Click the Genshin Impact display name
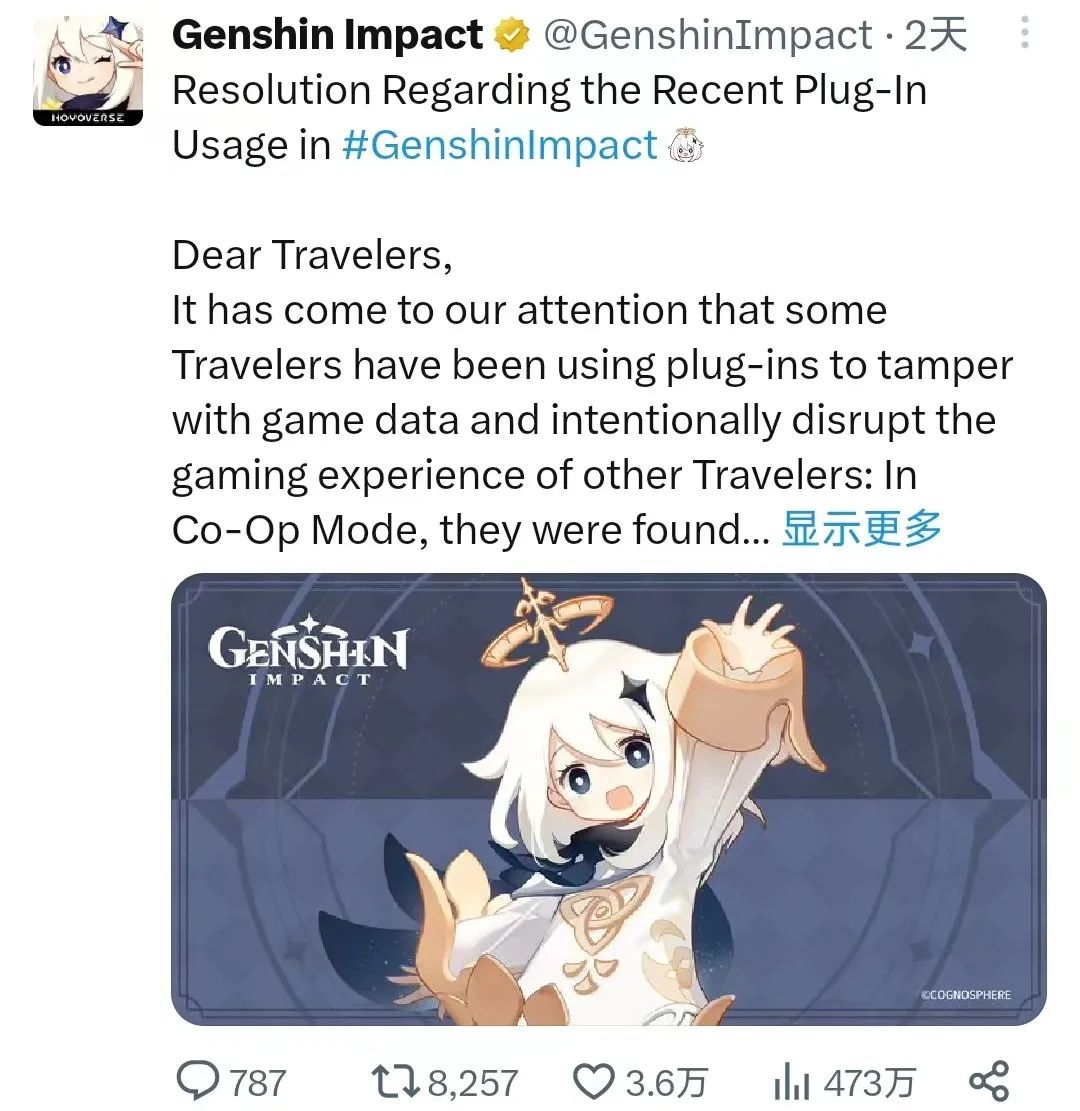The image size is (1080, 1111). click(327, 35)
